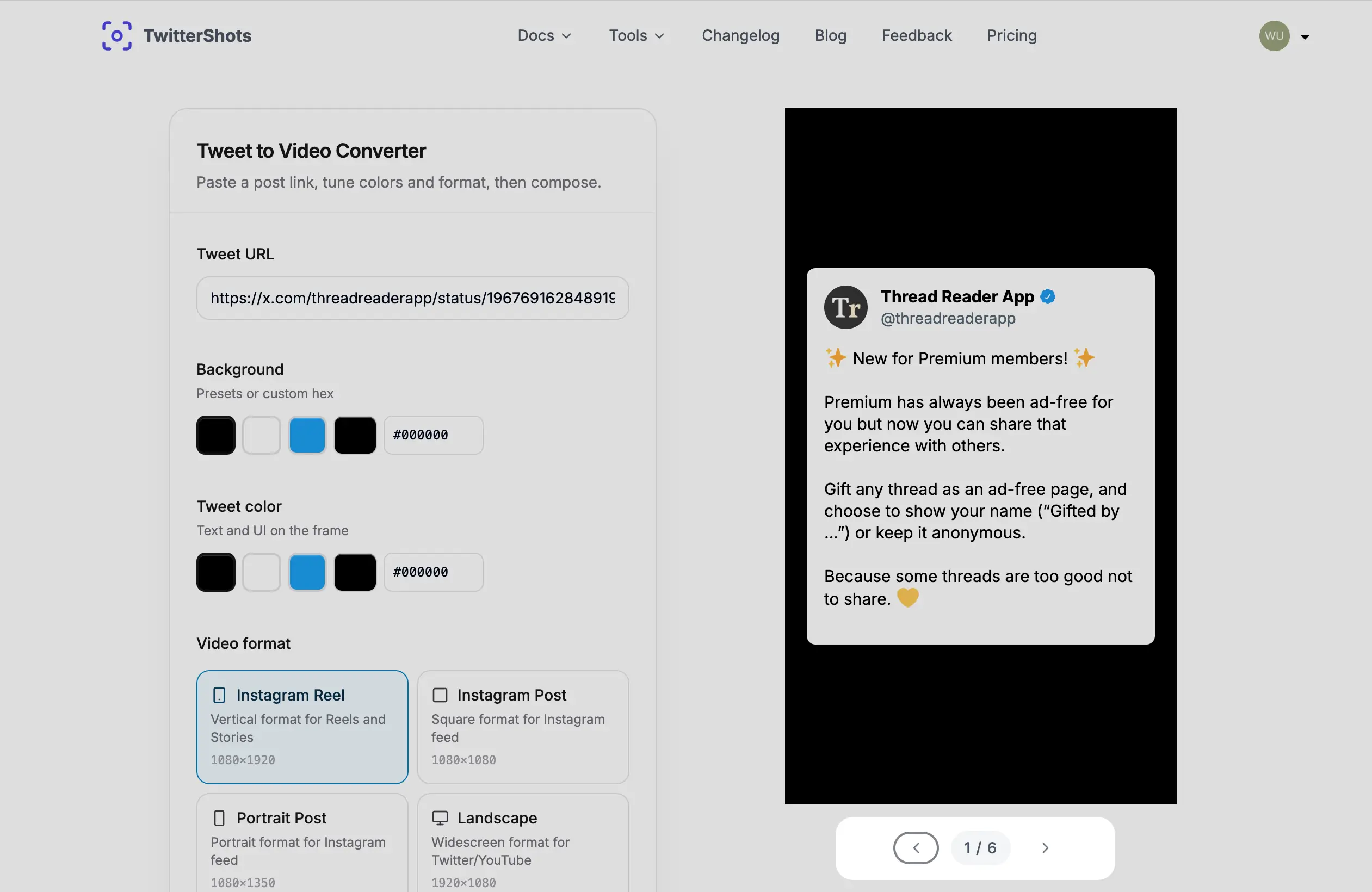Choose the Instagram Reel video format
This screenshot has height=892, width=1372.
[302, 727]
